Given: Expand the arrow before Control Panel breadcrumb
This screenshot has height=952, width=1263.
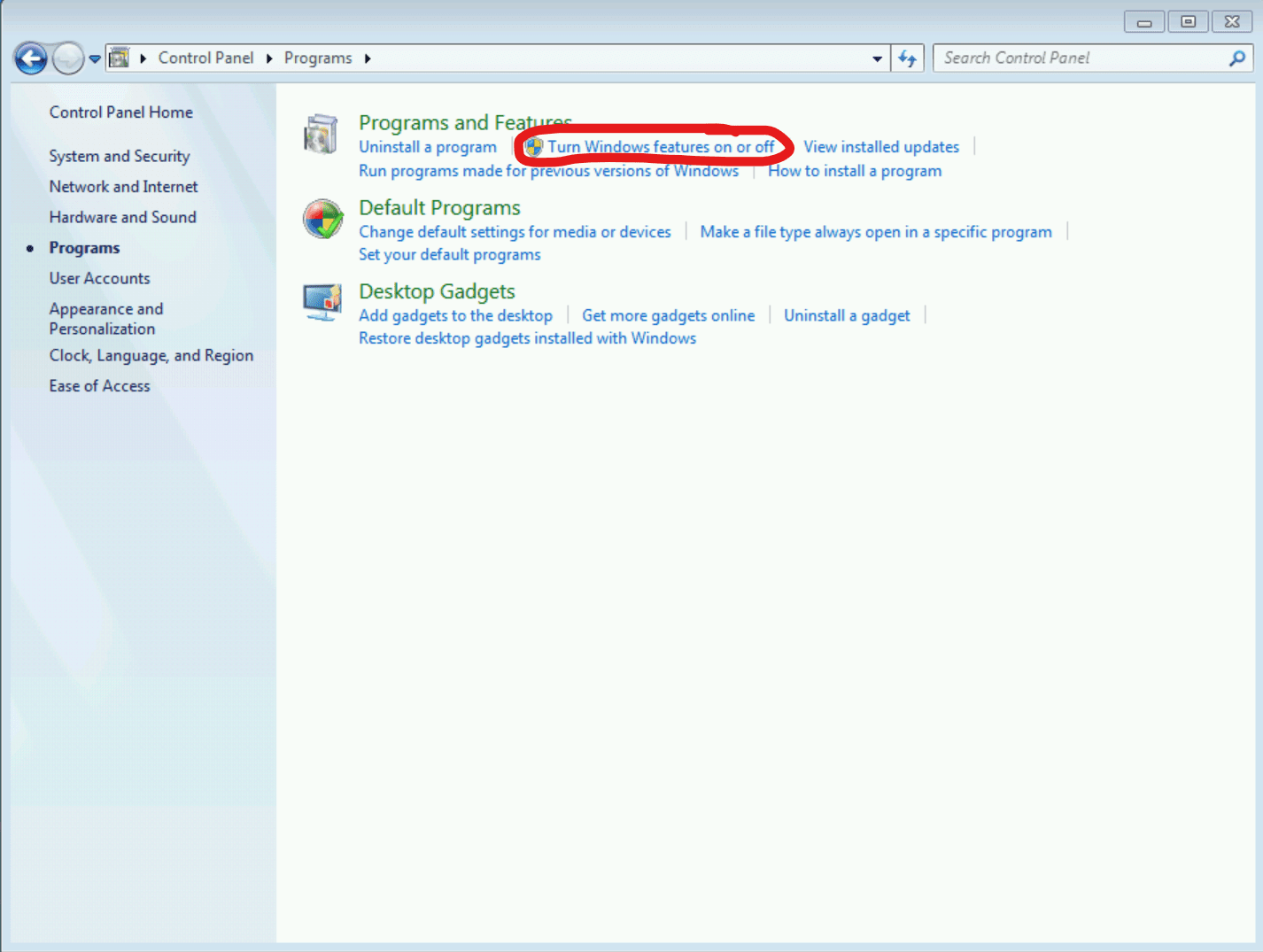Looking at the screenshot, I should pos(143,58).
